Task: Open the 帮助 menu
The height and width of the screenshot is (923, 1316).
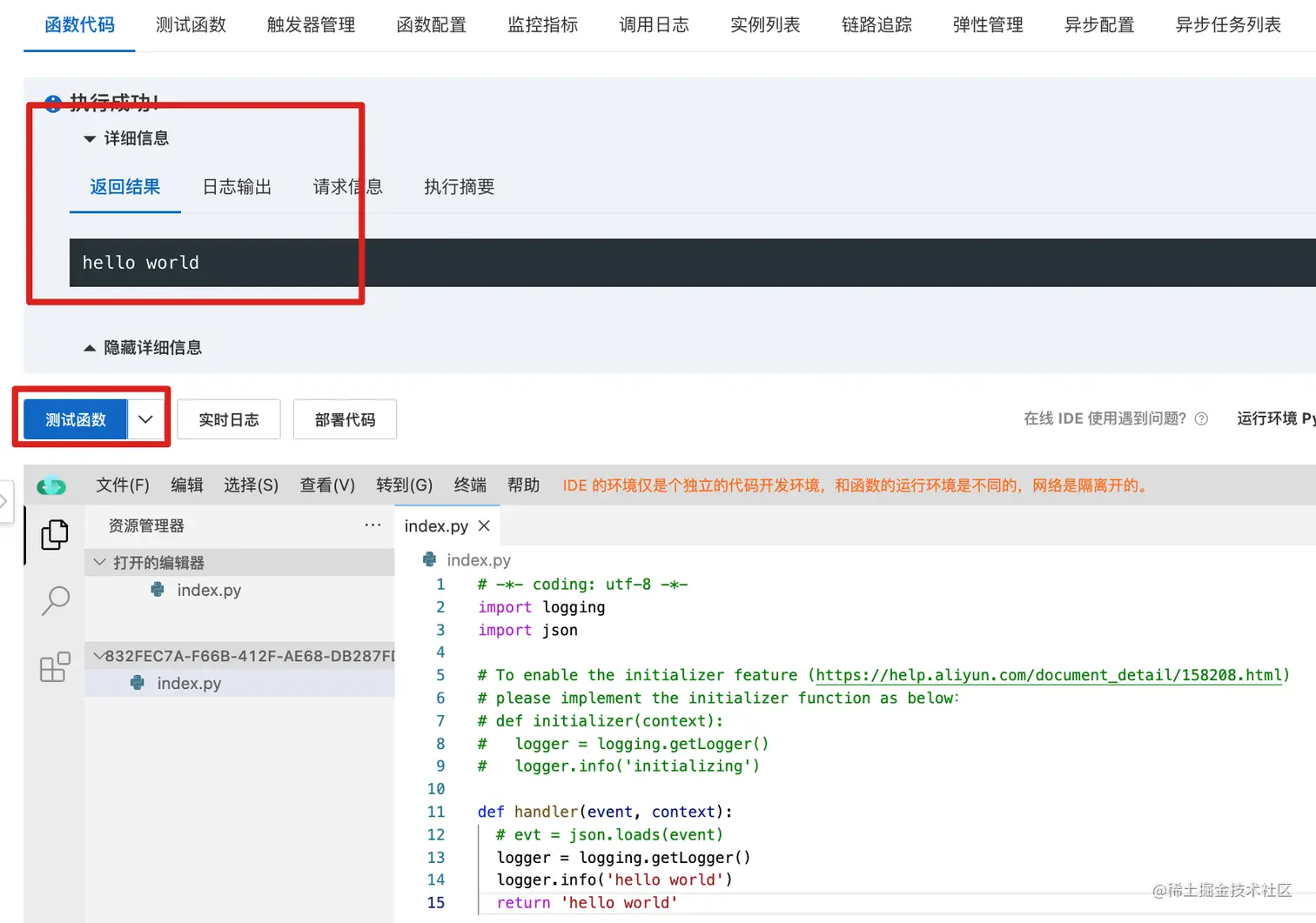Action: point(523,485)
